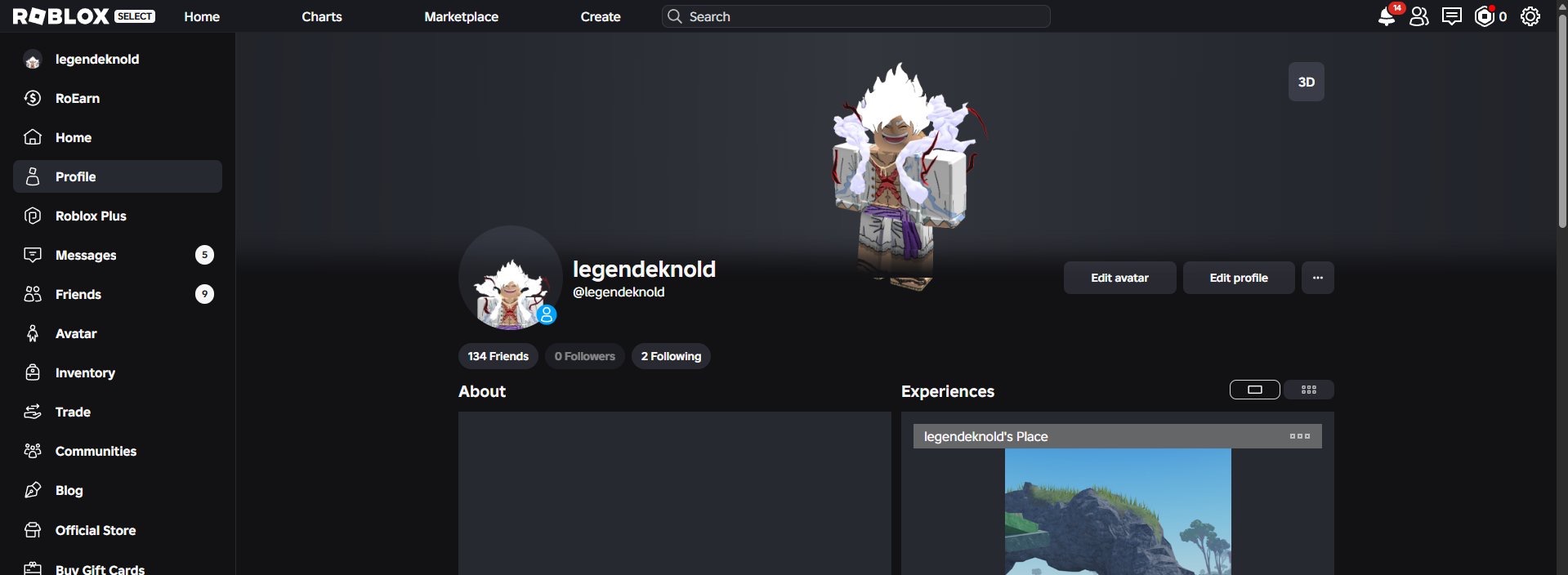
Task: Click the Official Store icon in sidebar
Action: point(33,530)
